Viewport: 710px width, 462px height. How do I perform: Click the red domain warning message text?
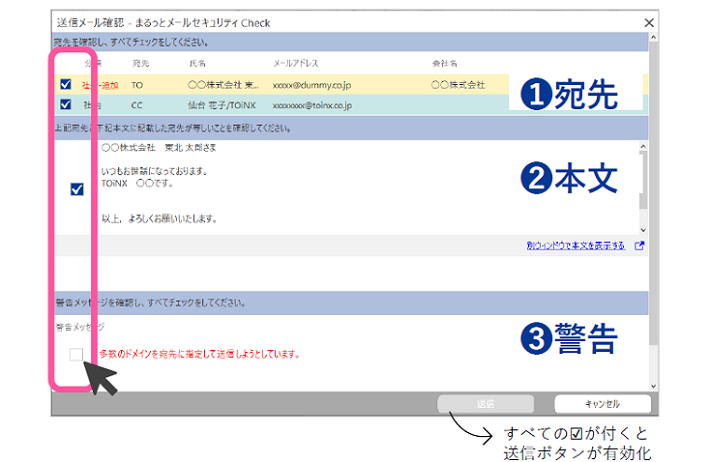[x=200, y=354]
